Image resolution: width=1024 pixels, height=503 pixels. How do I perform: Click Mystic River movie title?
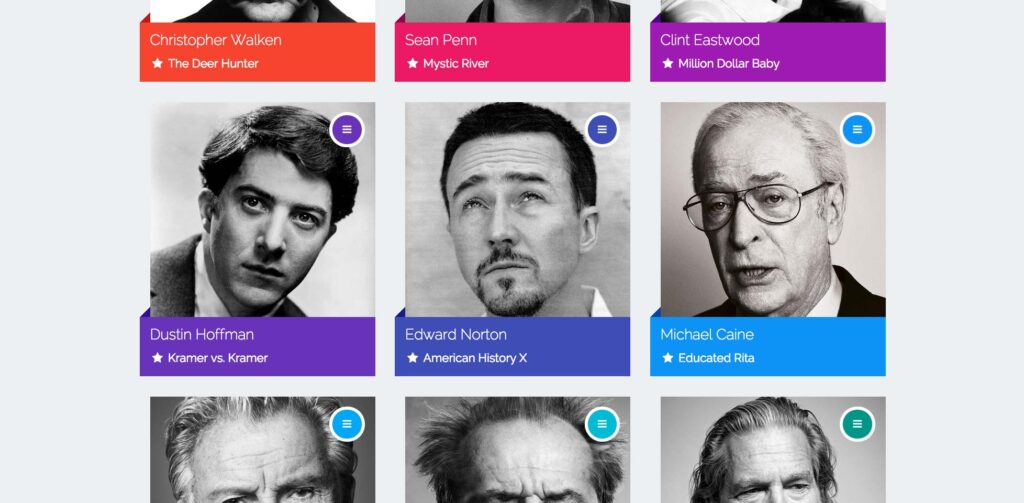click(456, 63)
